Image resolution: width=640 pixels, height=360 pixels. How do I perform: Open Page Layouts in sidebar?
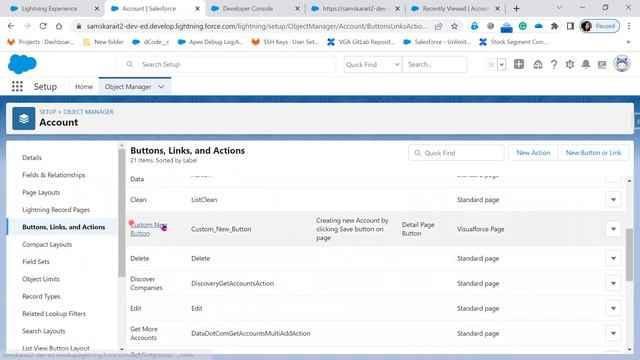41,192
